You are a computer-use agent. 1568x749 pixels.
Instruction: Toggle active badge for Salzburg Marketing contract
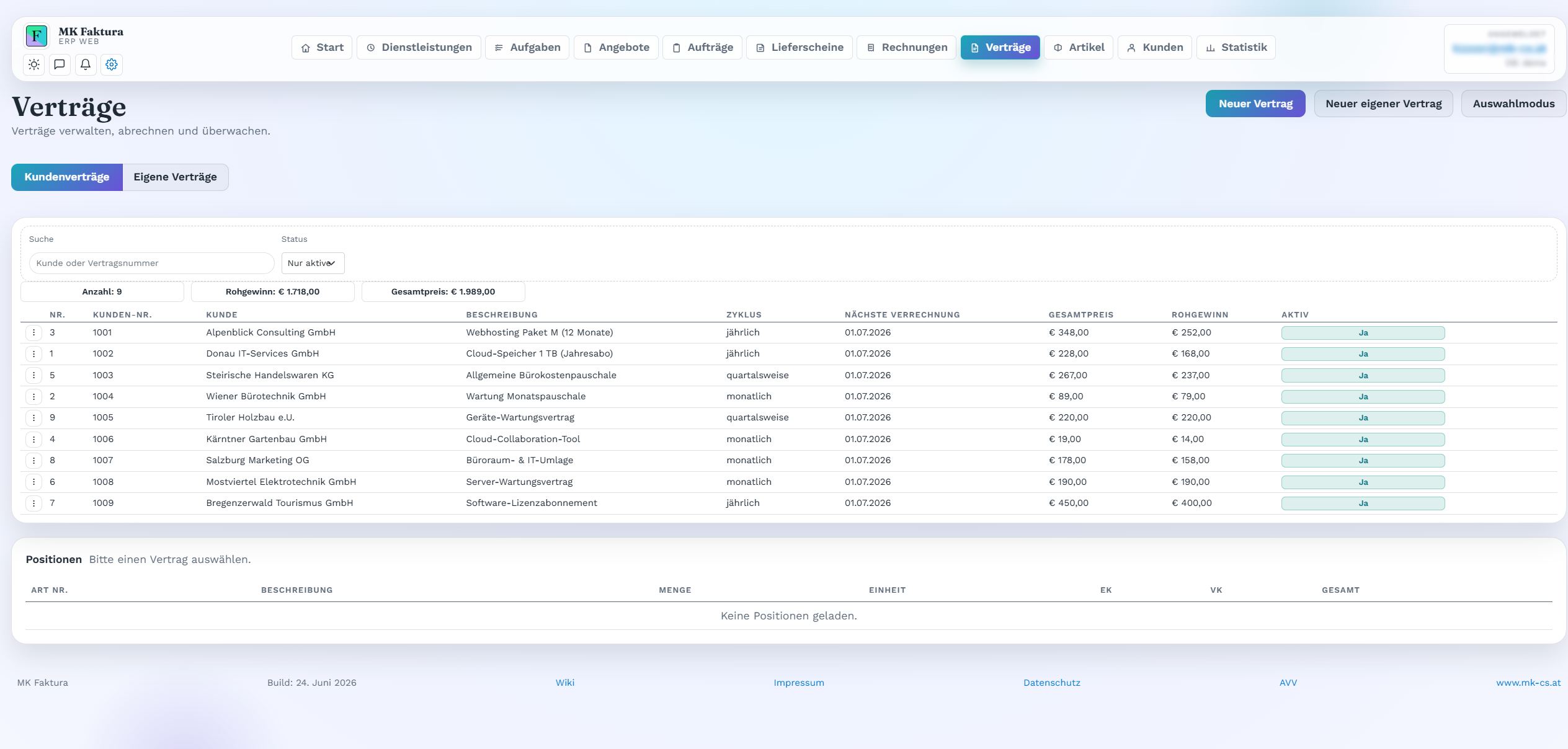tap(1363, 461)
